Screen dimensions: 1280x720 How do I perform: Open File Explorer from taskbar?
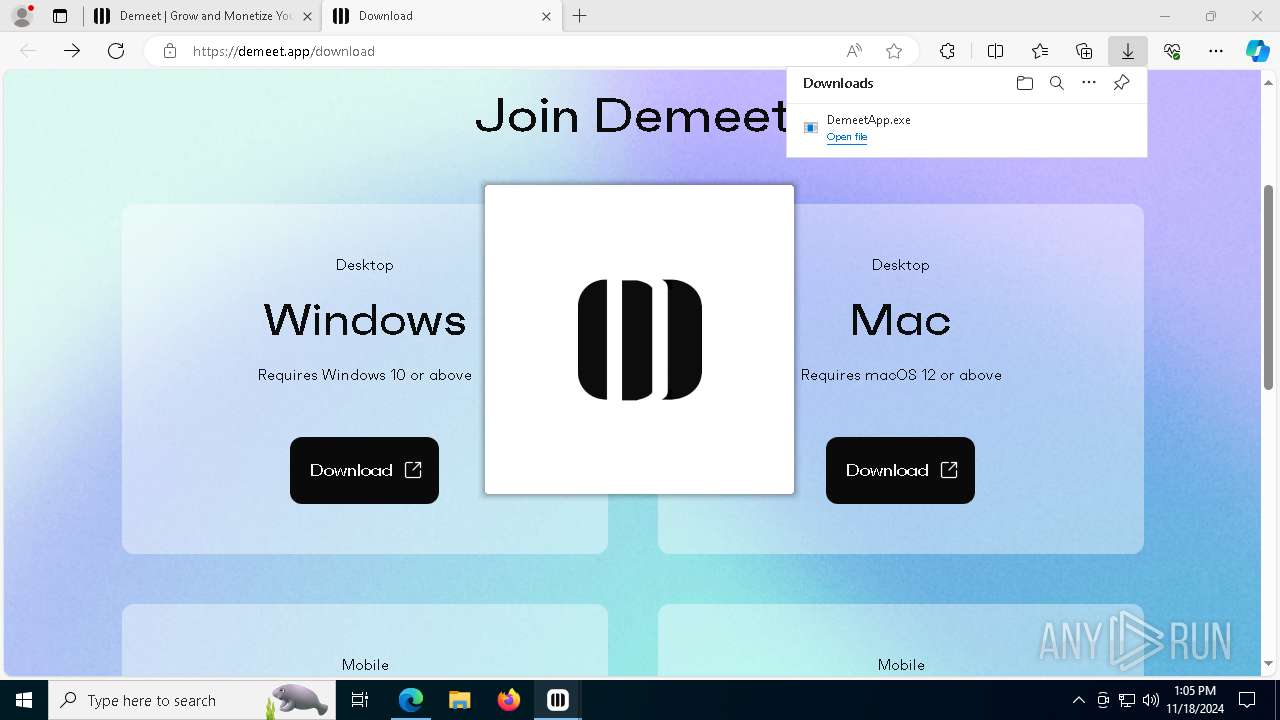pyautogui.click(x=460, y=700)
